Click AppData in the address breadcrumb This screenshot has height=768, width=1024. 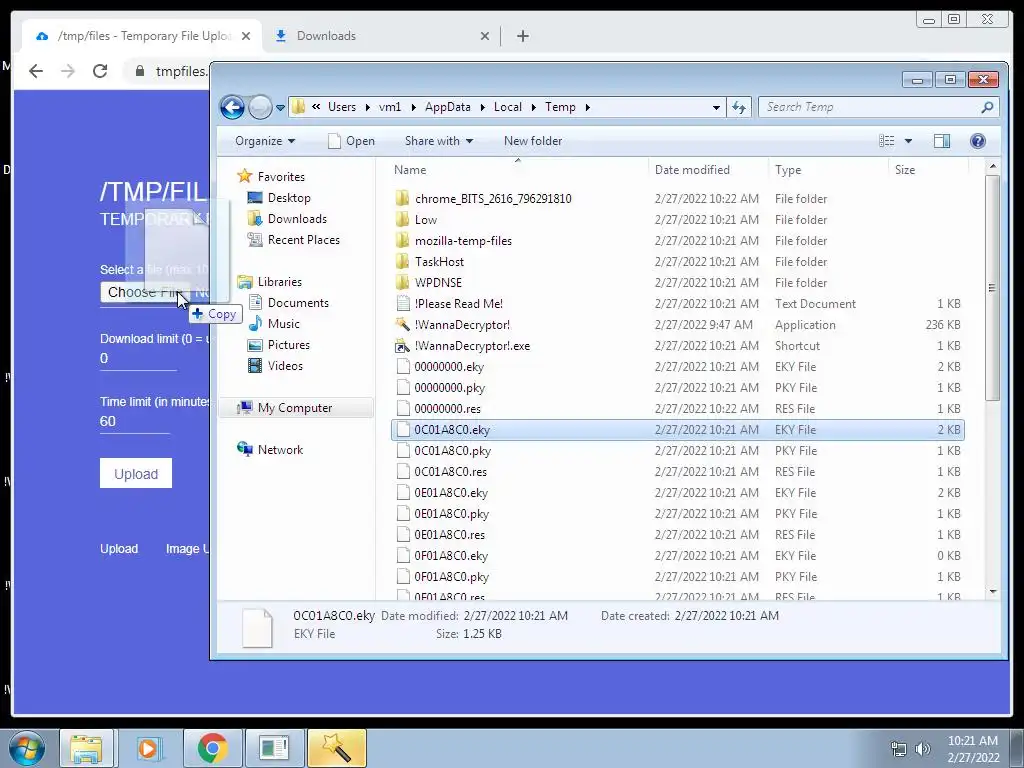click(x=447, y=107)
